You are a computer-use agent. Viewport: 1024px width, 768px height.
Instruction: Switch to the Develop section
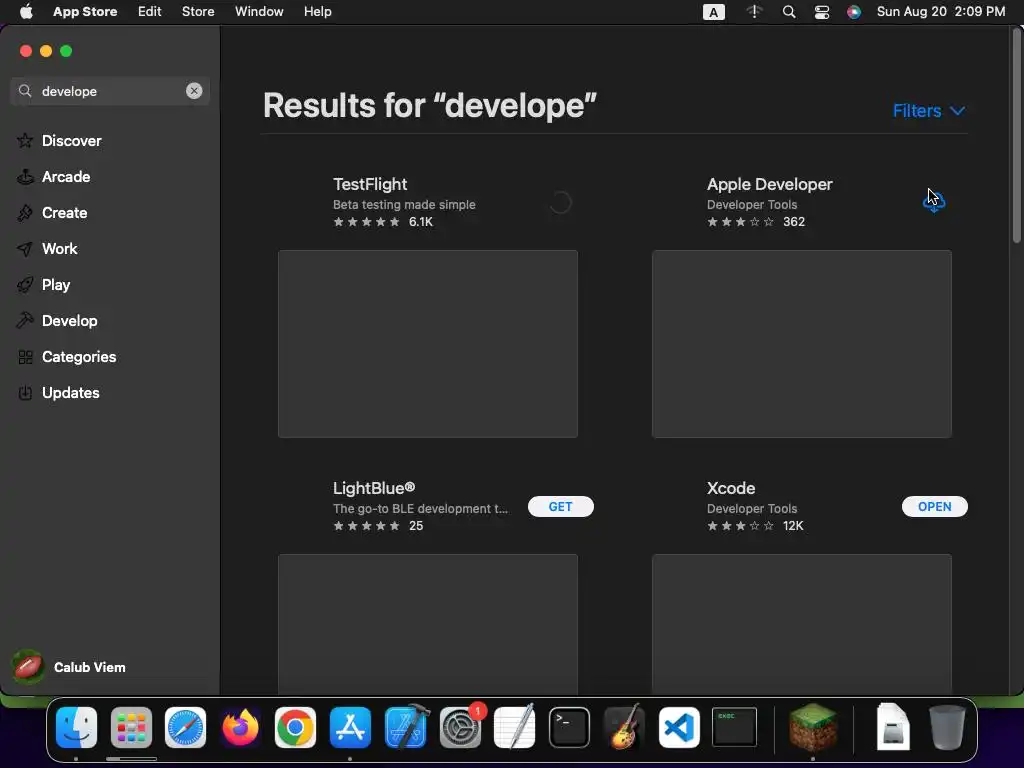tap(69, 320)
